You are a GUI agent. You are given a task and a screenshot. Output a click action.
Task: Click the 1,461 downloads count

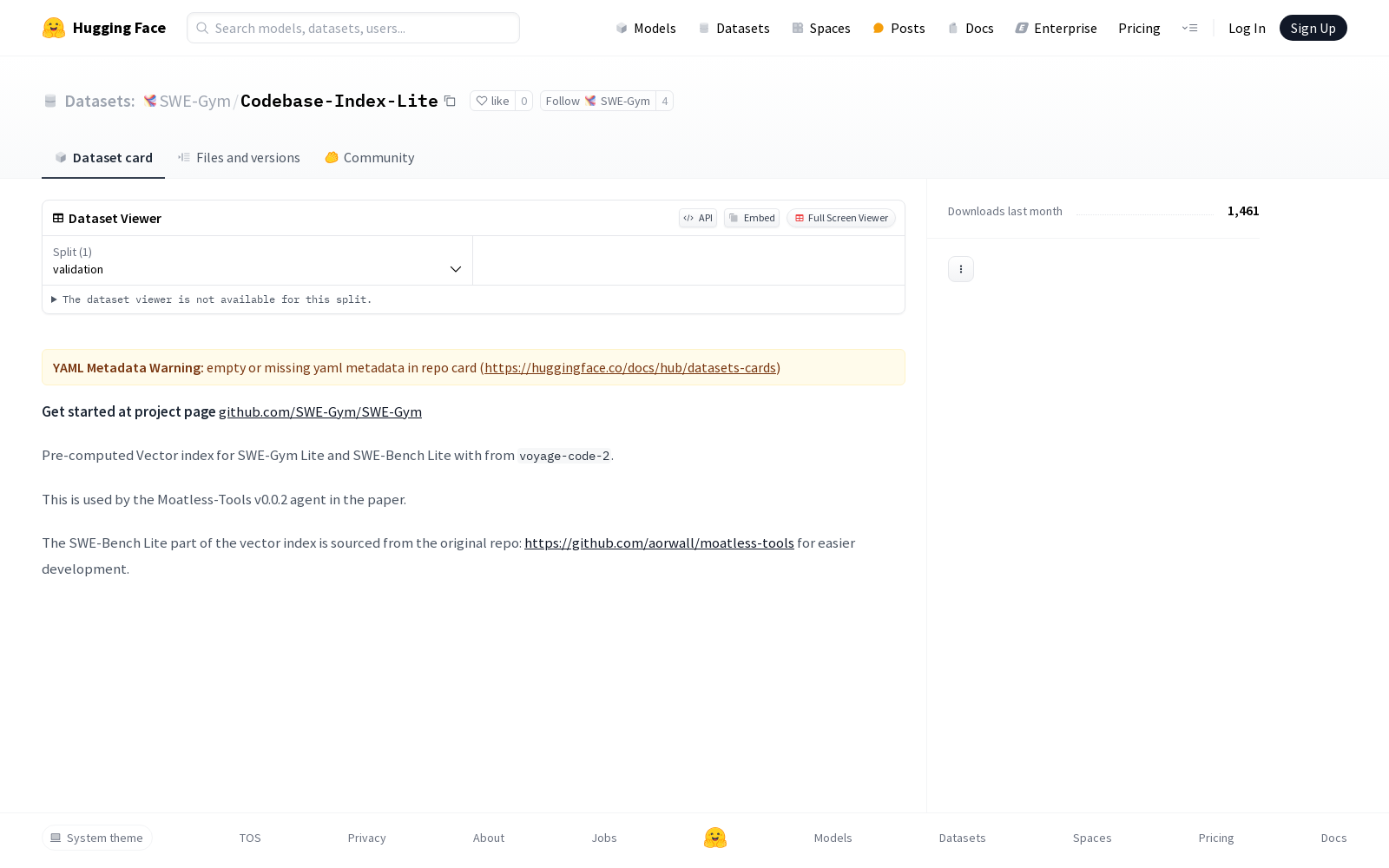pyautogui.click(x=1243, y=211)
